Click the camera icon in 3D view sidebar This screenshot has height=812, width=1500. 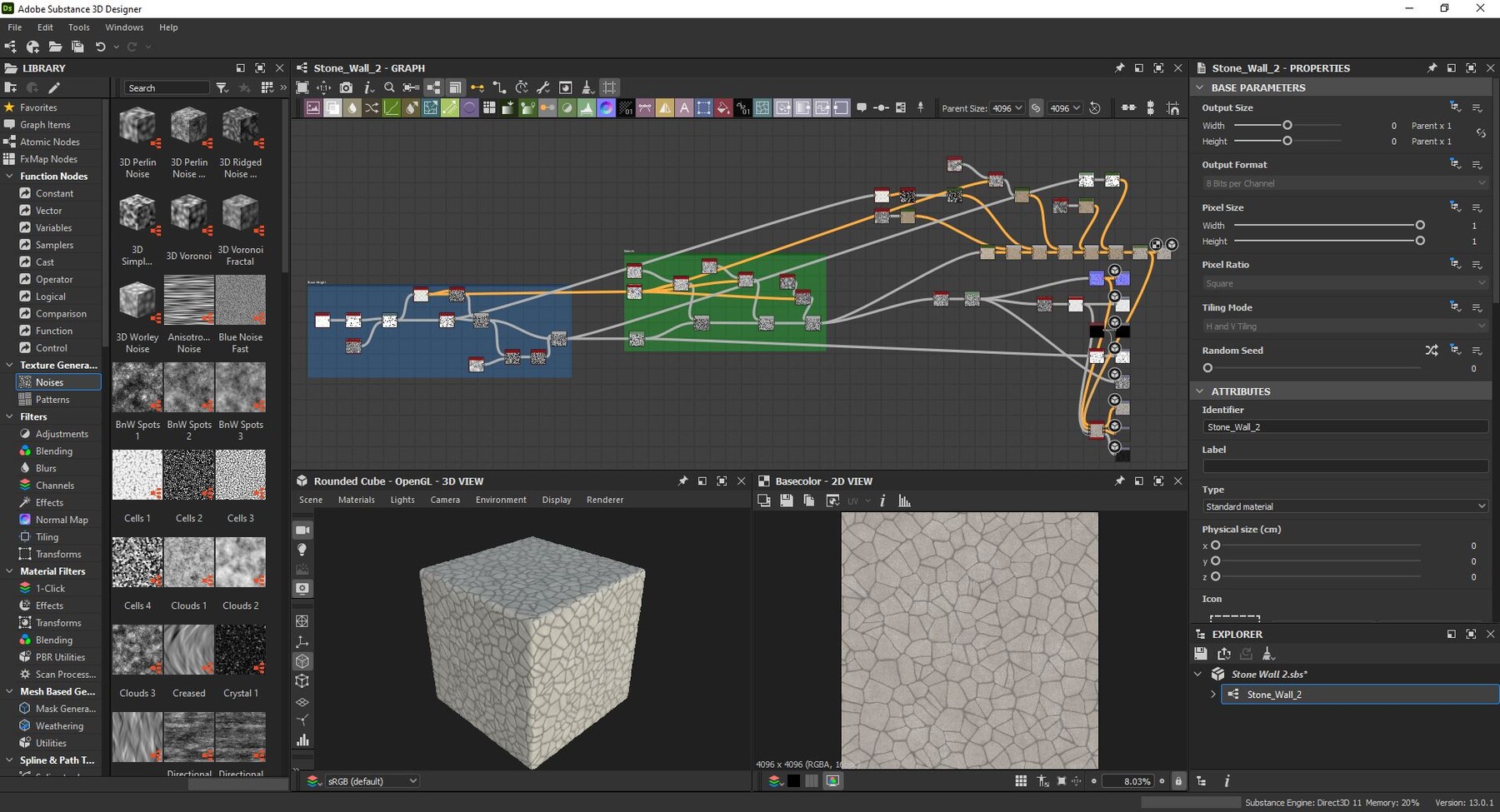click(302, 530)
